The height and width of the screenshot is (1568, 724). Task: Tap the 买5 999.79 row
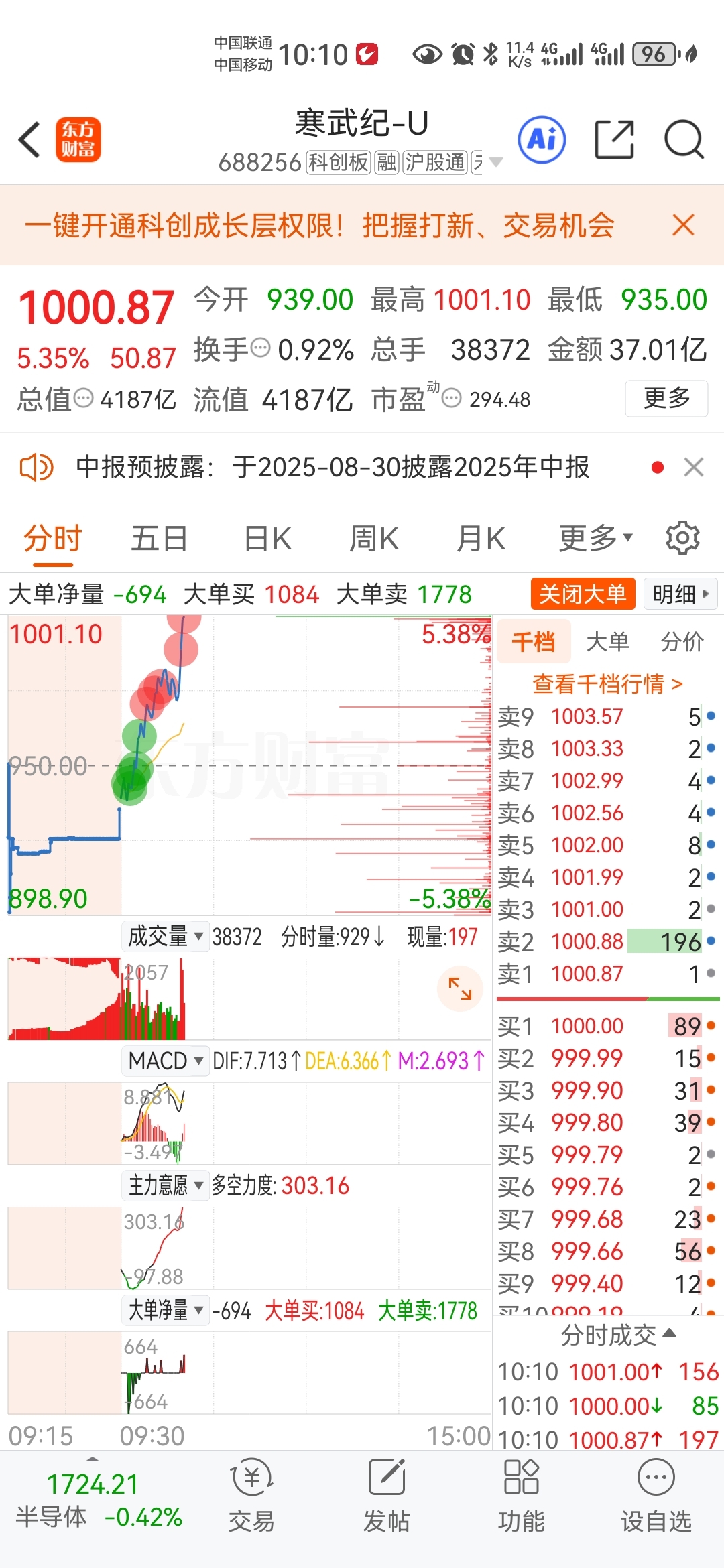pos(607,1154)
